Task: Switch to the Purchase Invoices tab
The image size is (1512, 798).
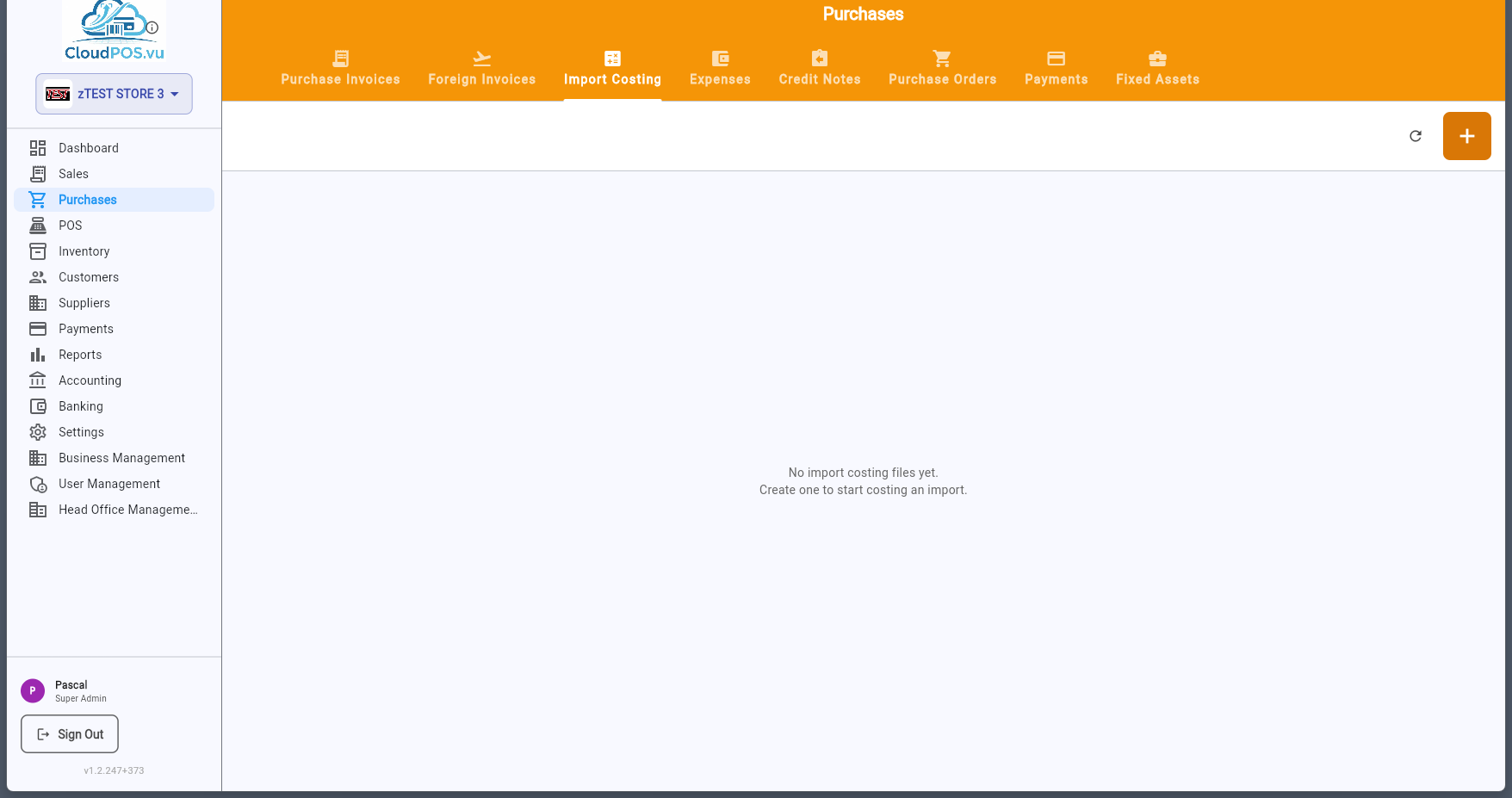Action: click(341, 70)
